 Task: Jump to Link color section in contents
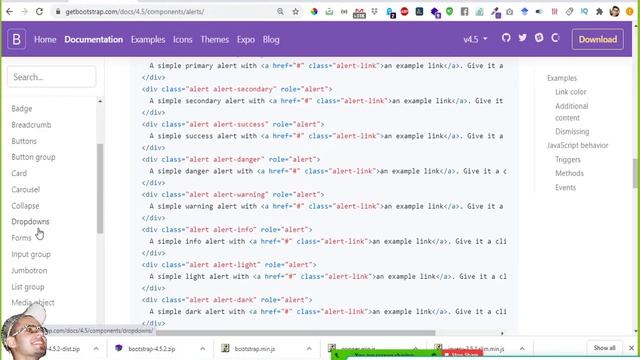coord(571,92)
